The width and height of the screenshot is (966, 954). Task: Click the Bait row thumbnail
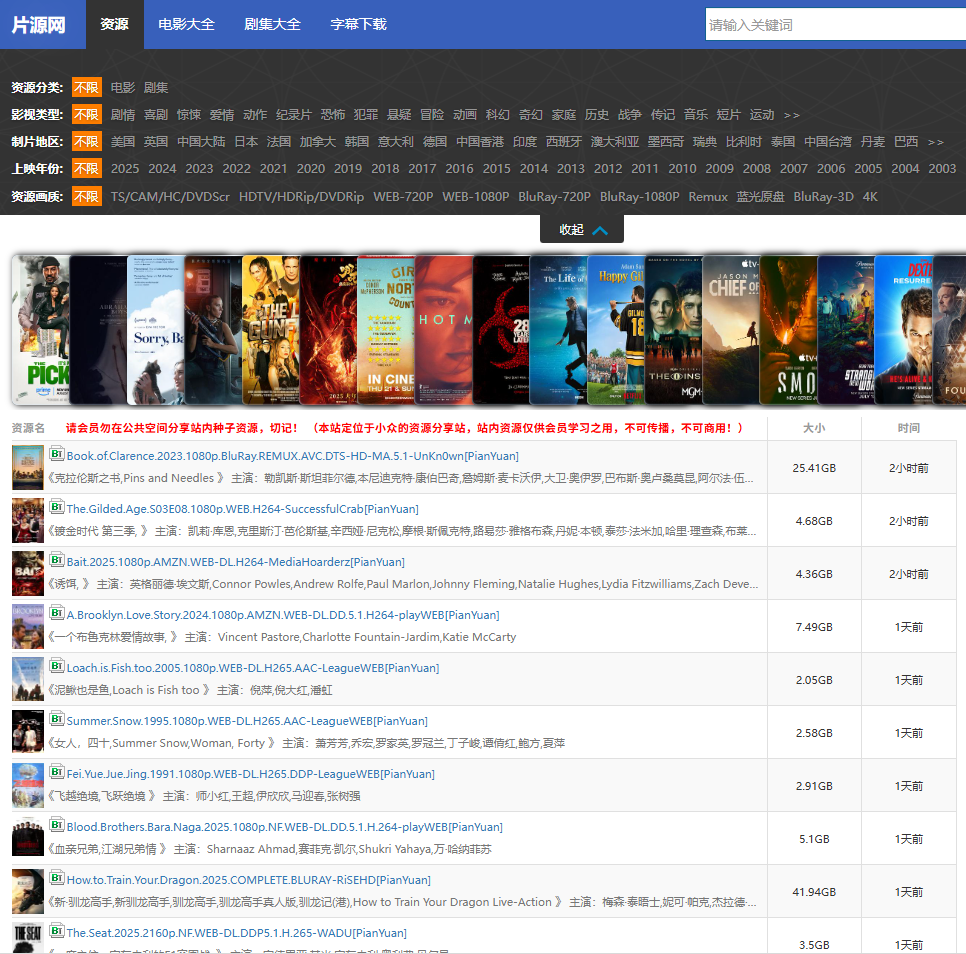tap(28, 573)
